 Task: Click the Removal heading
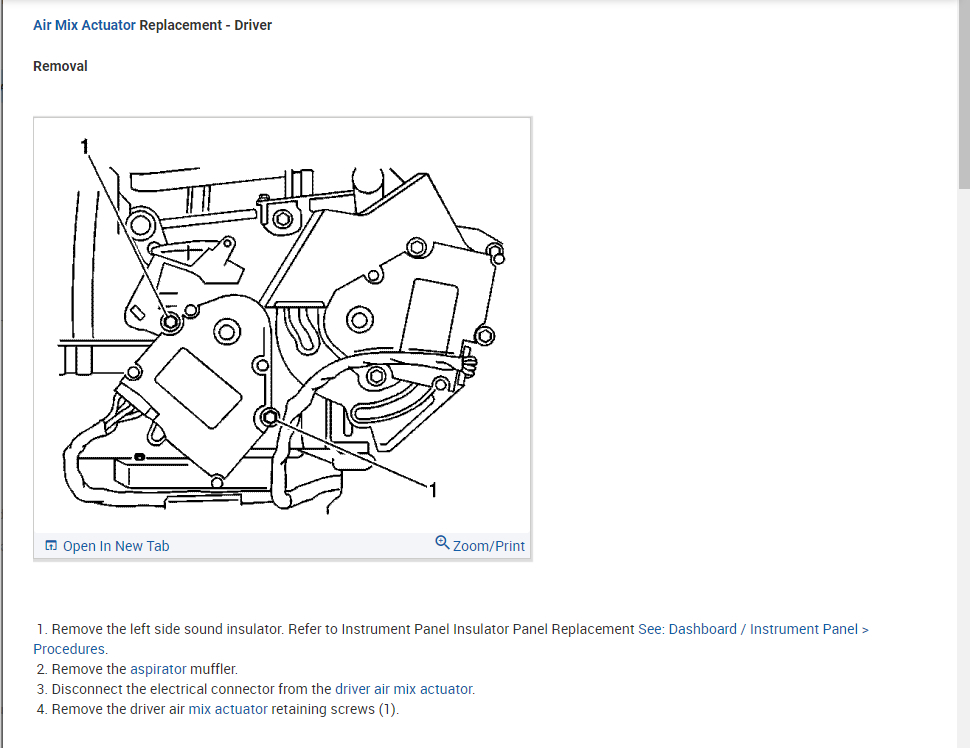tap(60, 66)
